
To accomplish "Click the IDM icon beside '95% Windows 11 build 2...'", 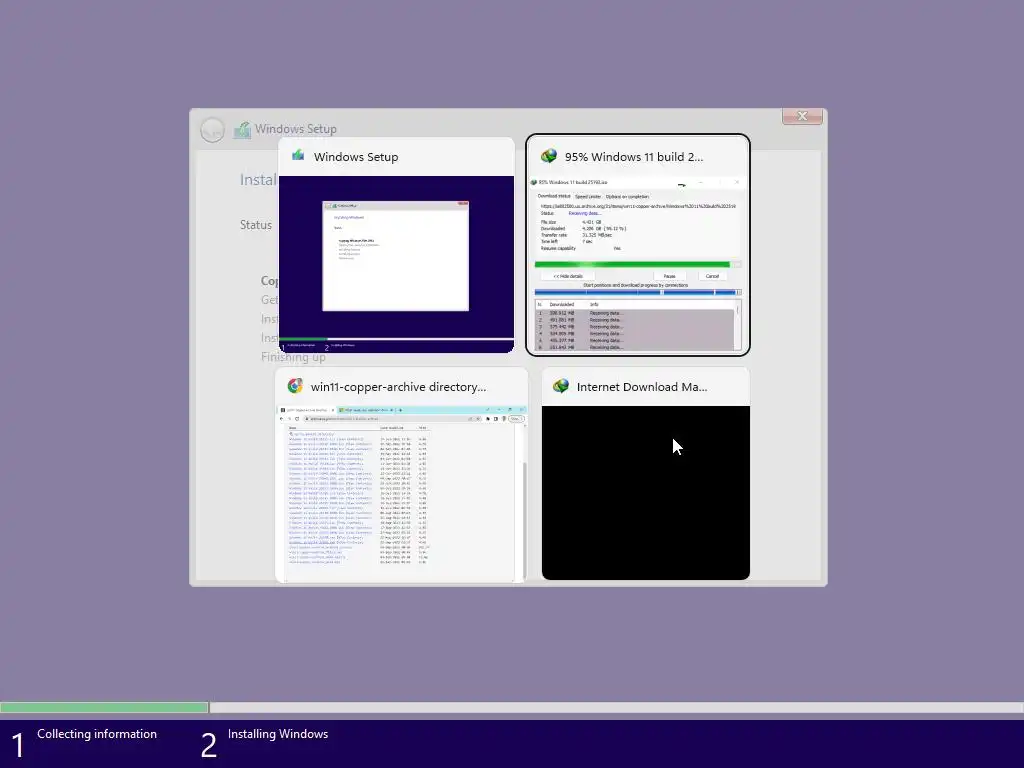I will tap(549, 156).
